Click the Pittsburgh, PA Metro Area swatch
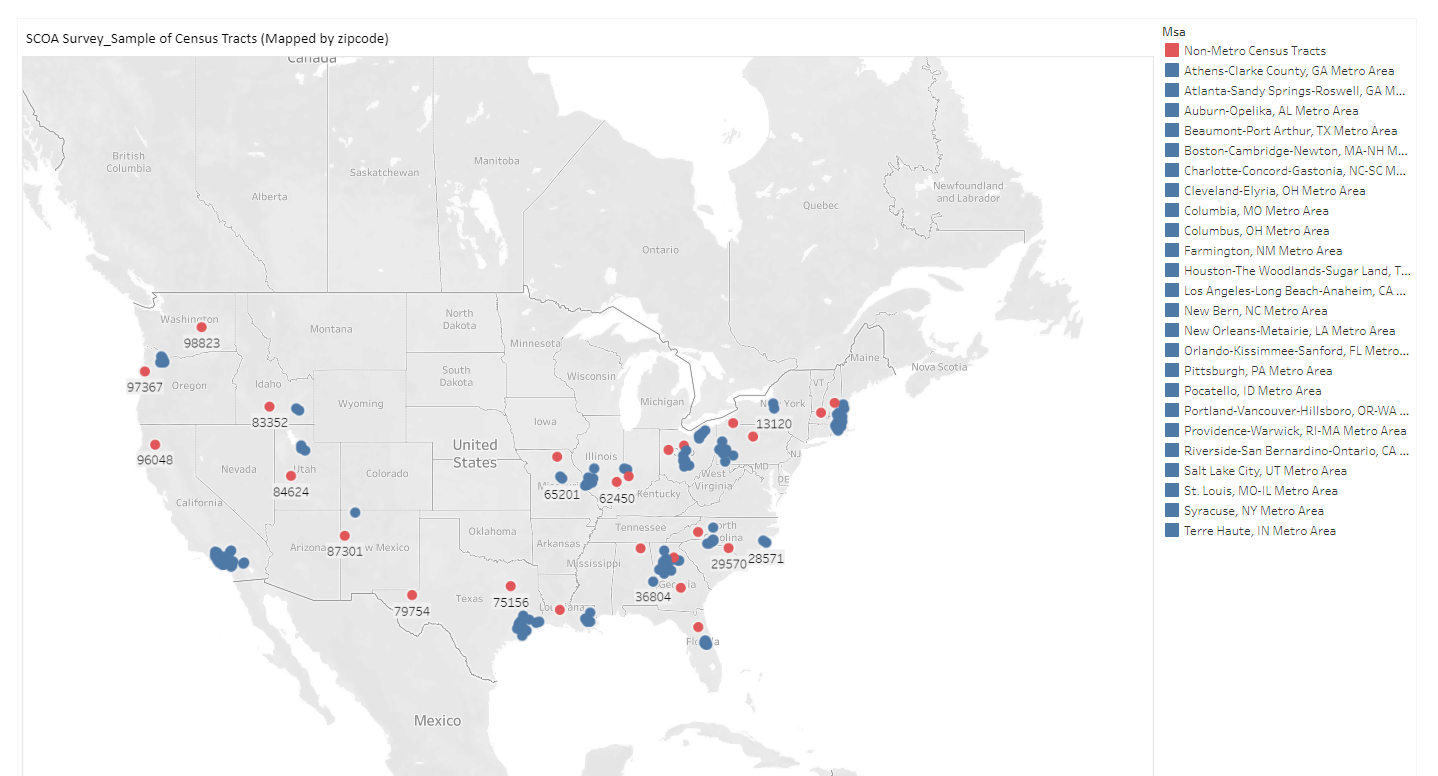Viewport: 1438px width, 776px height. click(x=1171, y=371)
